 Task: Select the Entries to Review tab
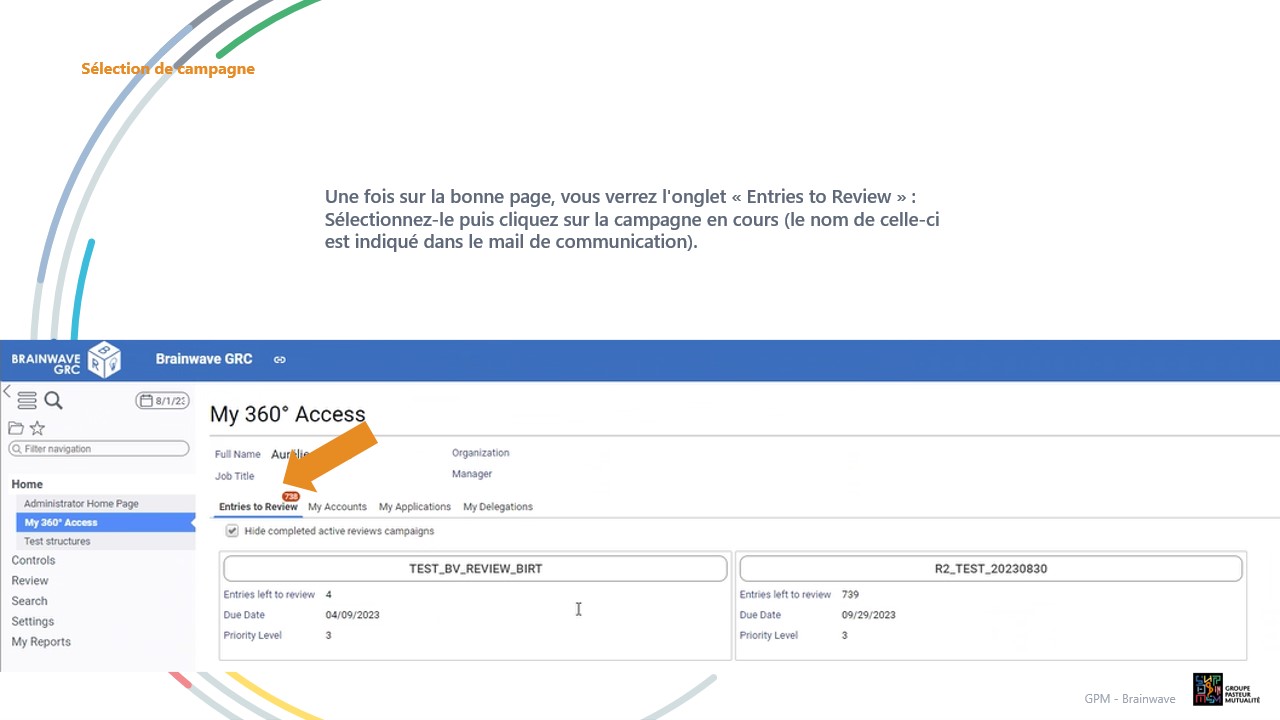pyautogui.click(x=258, y=507)
